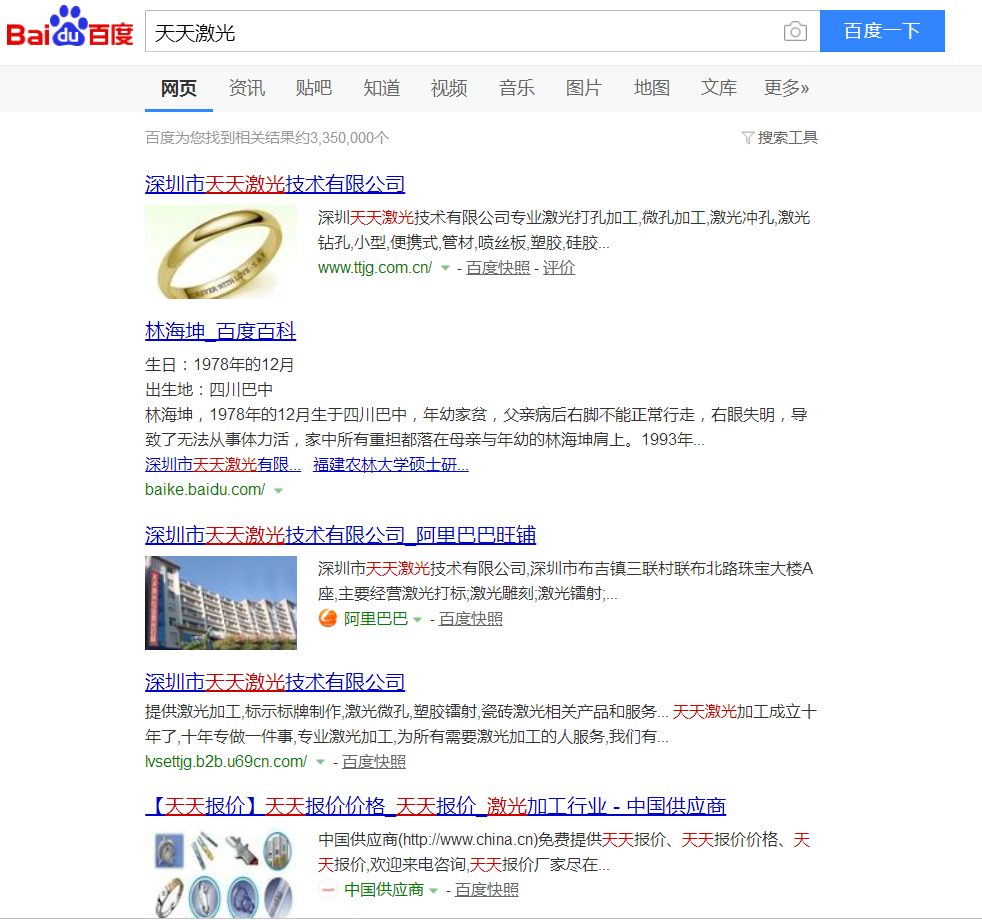Open 百度快照 for 阿里巴巴 result
Viewport: 982px width, 920px height.
pos(471,619)
